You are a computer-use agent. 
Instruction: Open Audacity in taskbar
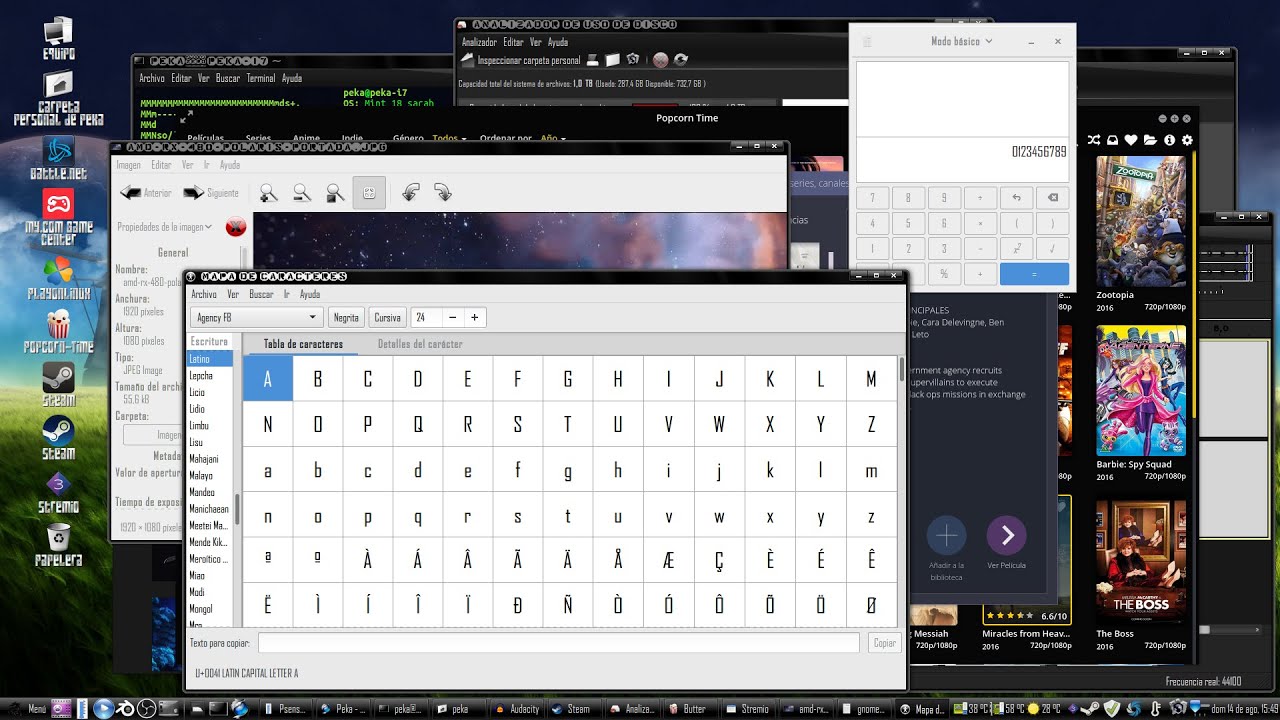tap(518, 709)
